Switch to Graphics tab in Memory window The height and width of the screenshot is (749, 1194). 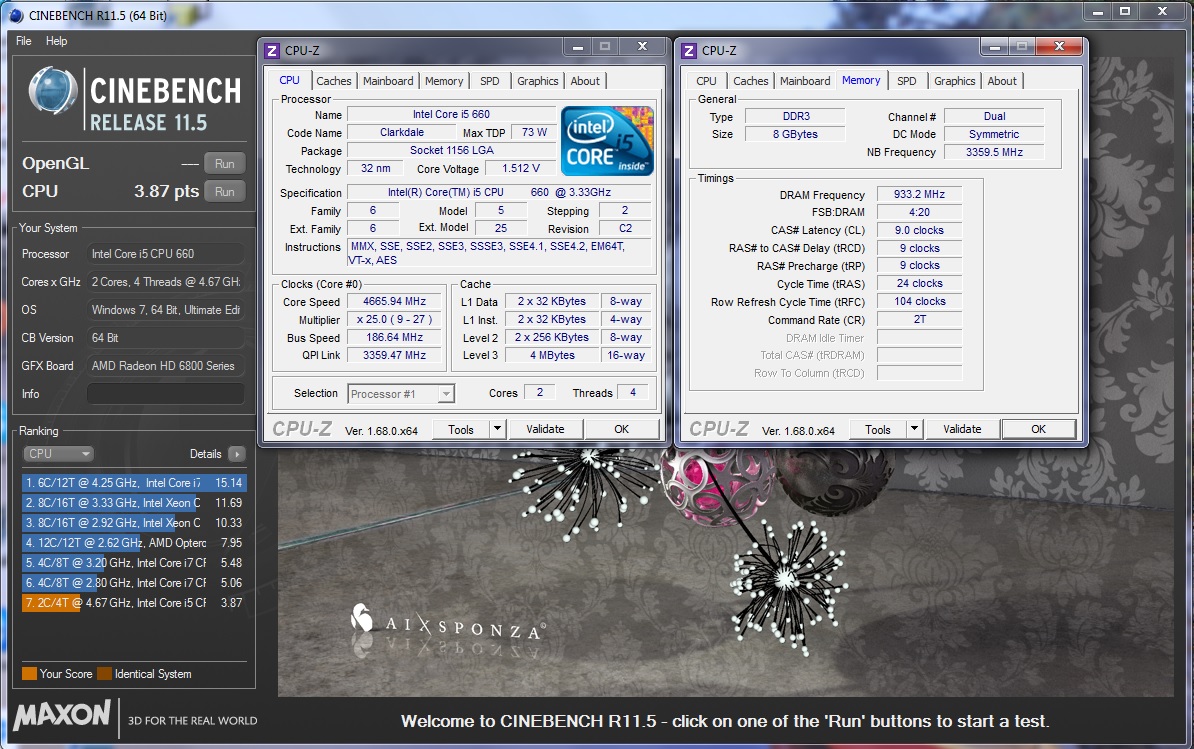point(954,81)
